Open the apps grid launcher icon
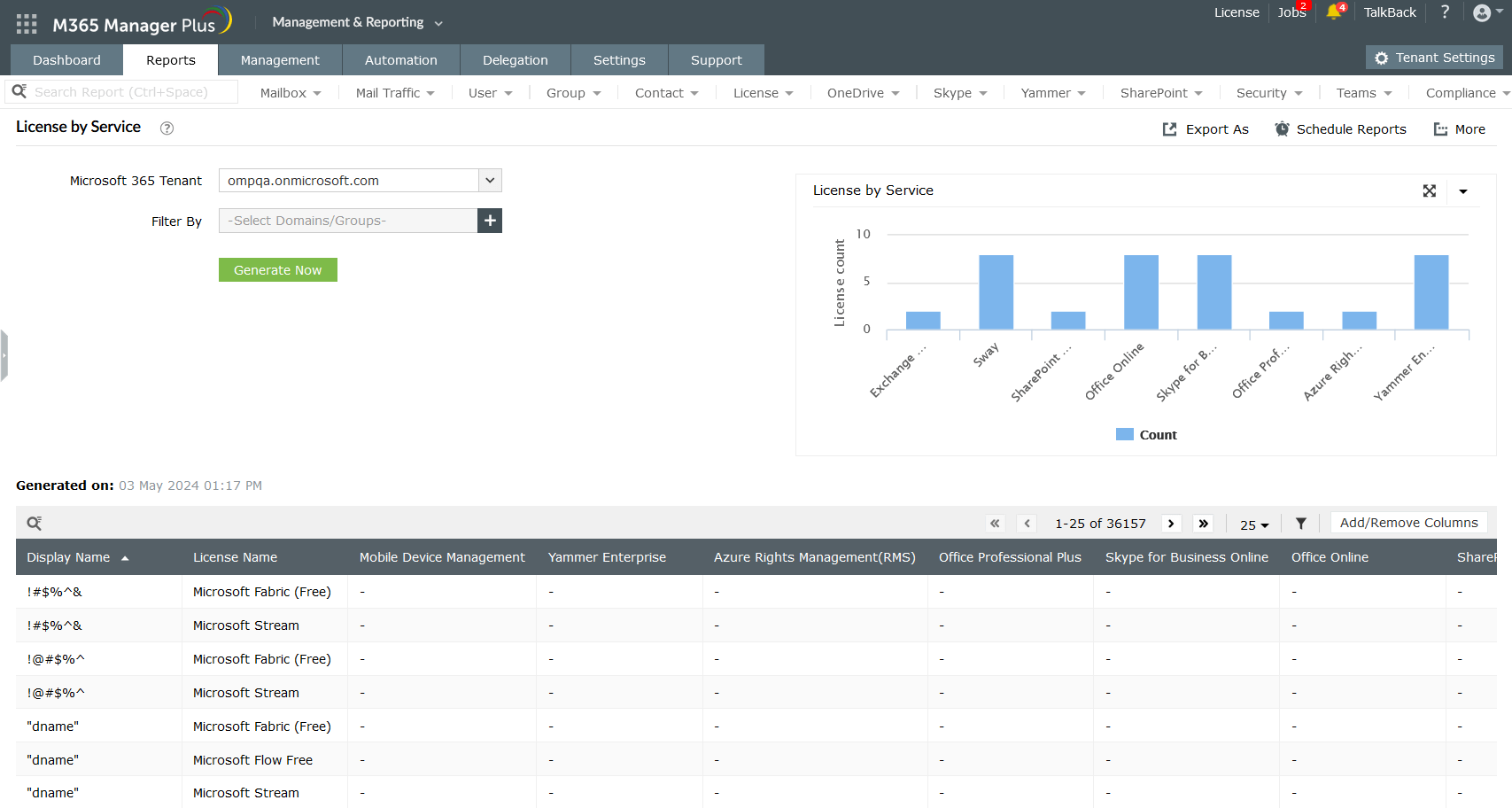1512x808 pixels. [27, 24]
